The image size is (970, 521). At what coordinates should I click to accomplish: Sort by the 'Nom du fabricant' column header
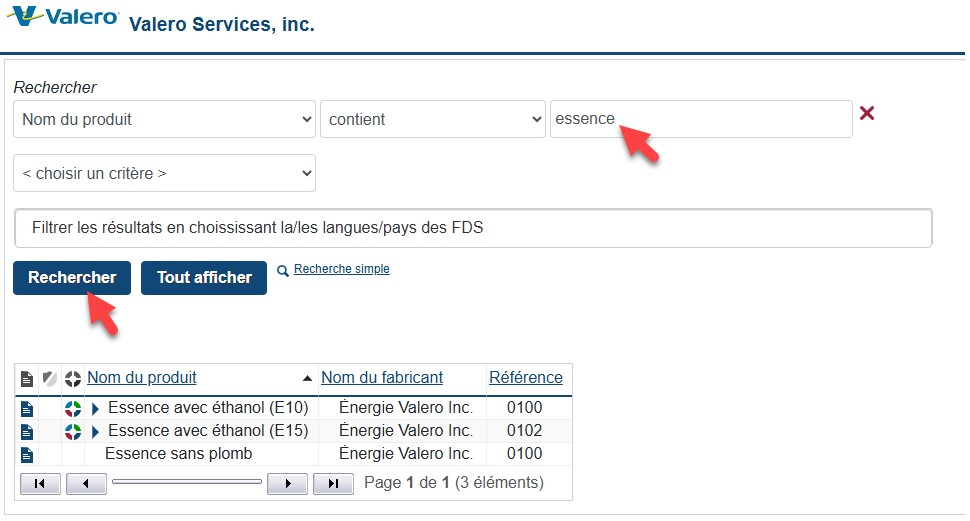(382, 378)
